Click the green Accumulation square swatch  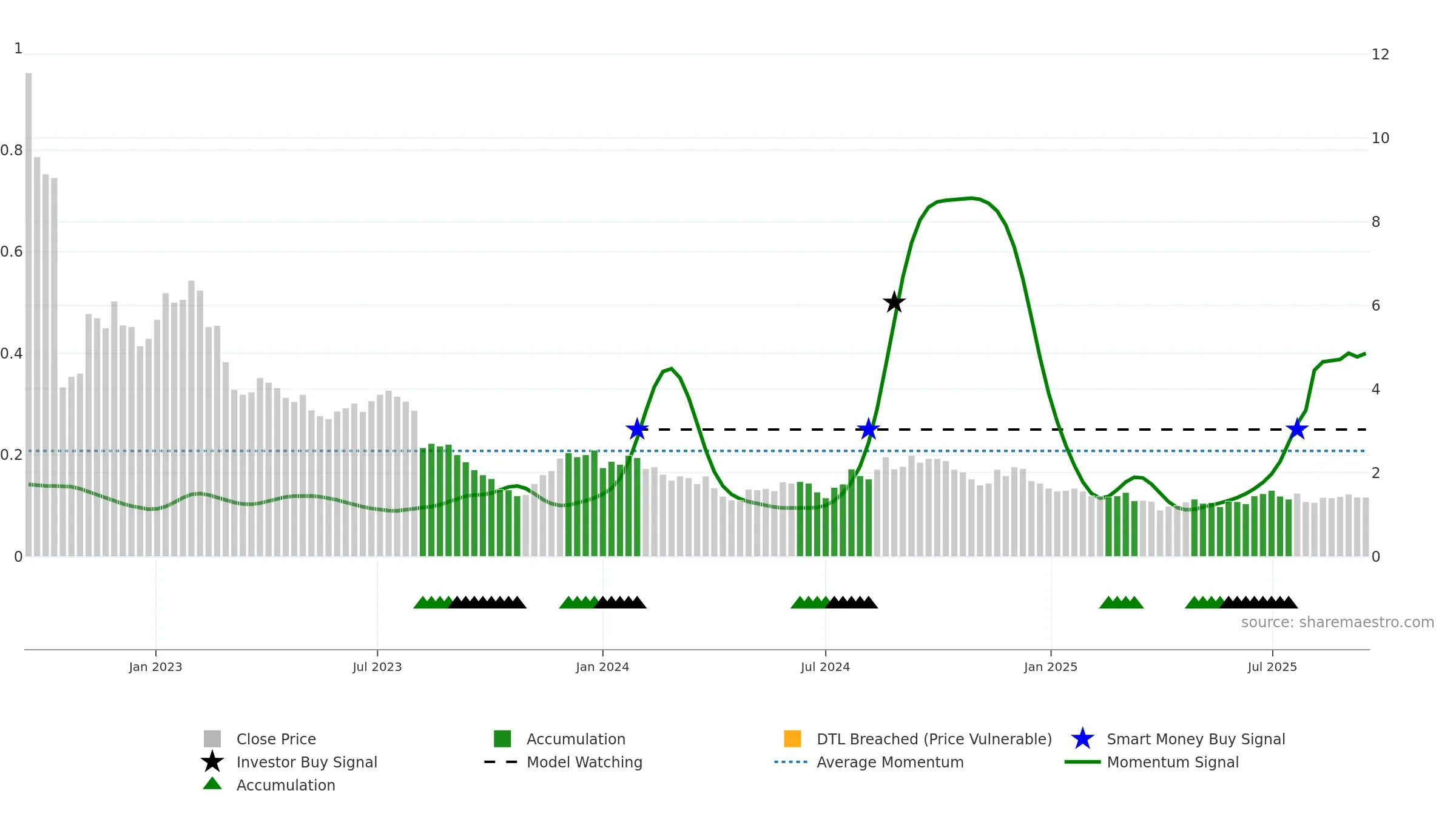(502, 739)
